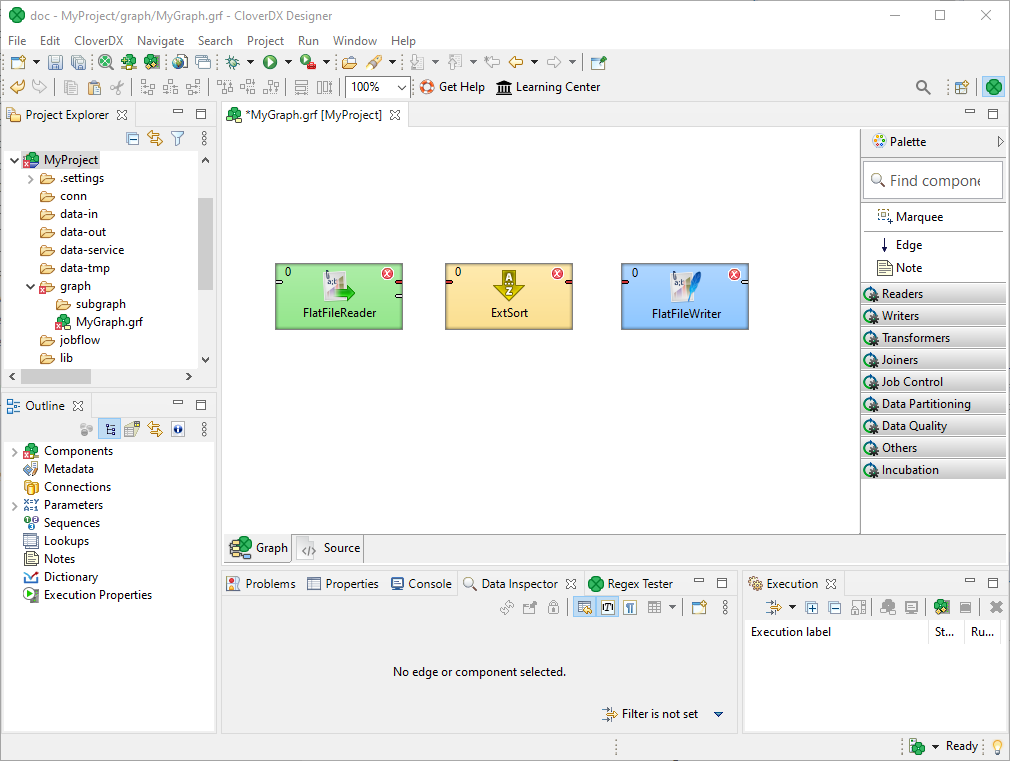Image resolution: width=1010 pixels, height=761 pixels.
Task: Expand the Palette with the arrow at right
Action: point(1000,142)
